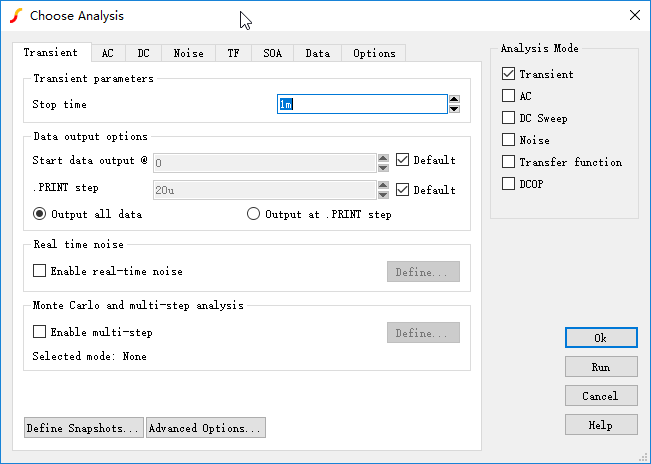Enable DCOP analysis mode checkbox

tap(508, 183)
